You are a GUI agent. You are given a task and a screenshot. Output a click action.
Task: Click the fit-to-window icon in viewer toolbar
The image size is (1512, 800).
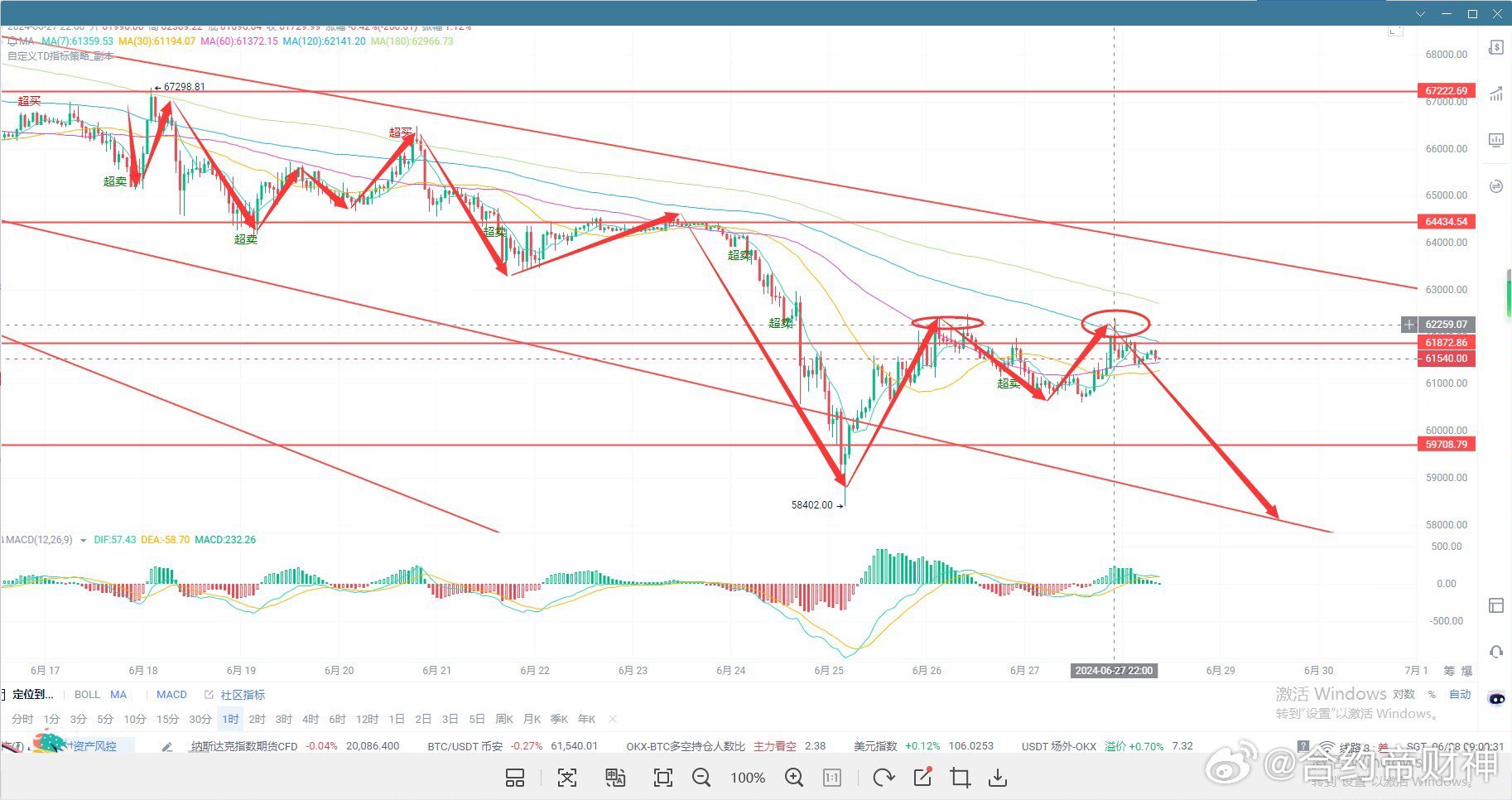[663, 778]
